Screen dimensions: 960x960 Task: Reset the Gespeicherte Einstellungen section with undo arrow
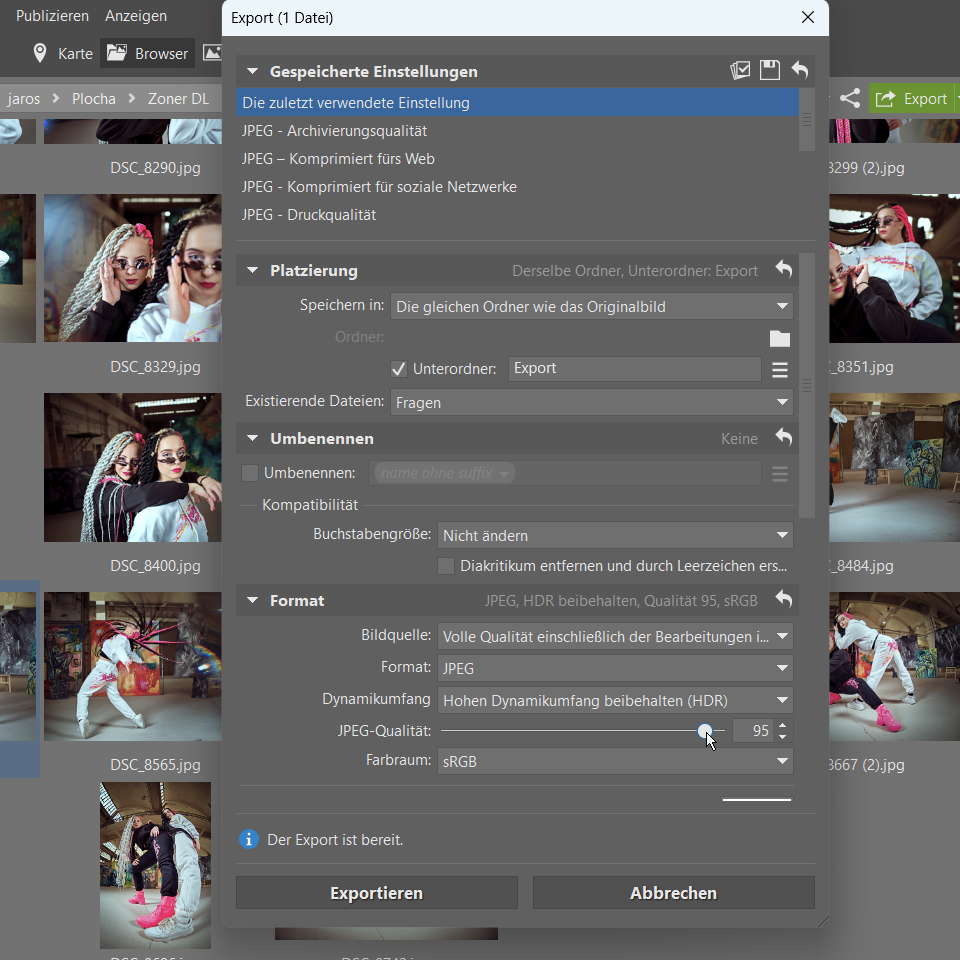point(799,70)
